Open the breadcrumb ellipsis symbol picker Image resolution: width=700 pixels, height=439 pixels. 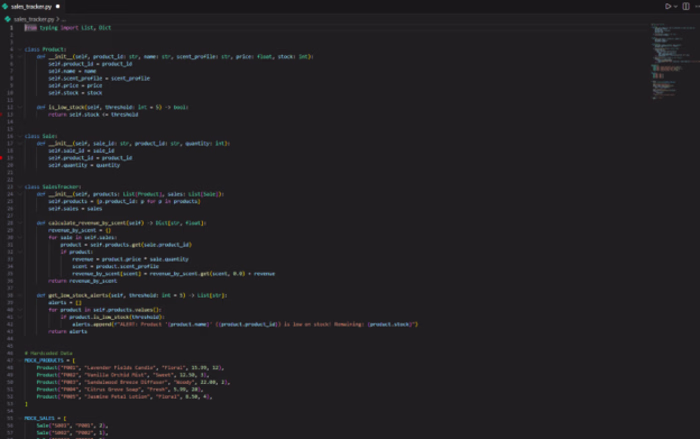click(64, 19)
